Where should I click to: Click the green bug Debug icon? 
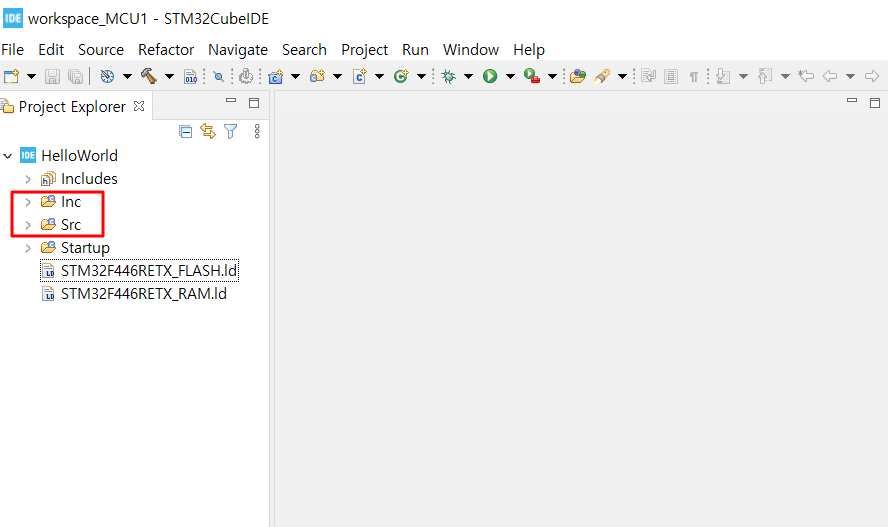point(449,76)
